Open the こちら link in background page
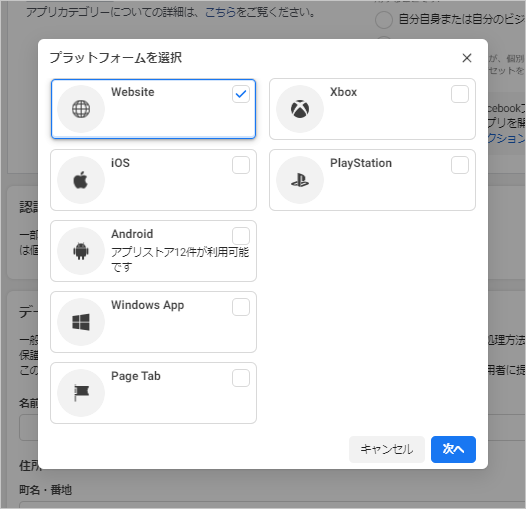 220,12
